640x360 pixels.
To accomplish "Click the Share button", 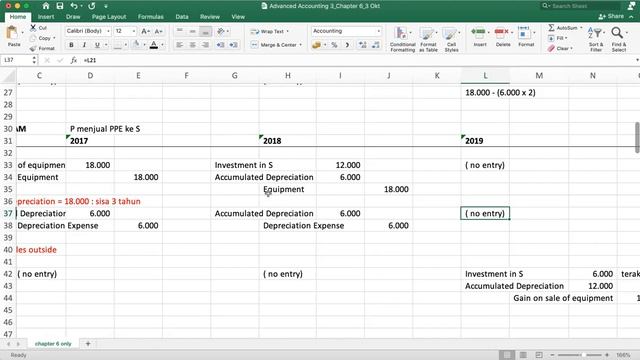I will tap(611, 16).
